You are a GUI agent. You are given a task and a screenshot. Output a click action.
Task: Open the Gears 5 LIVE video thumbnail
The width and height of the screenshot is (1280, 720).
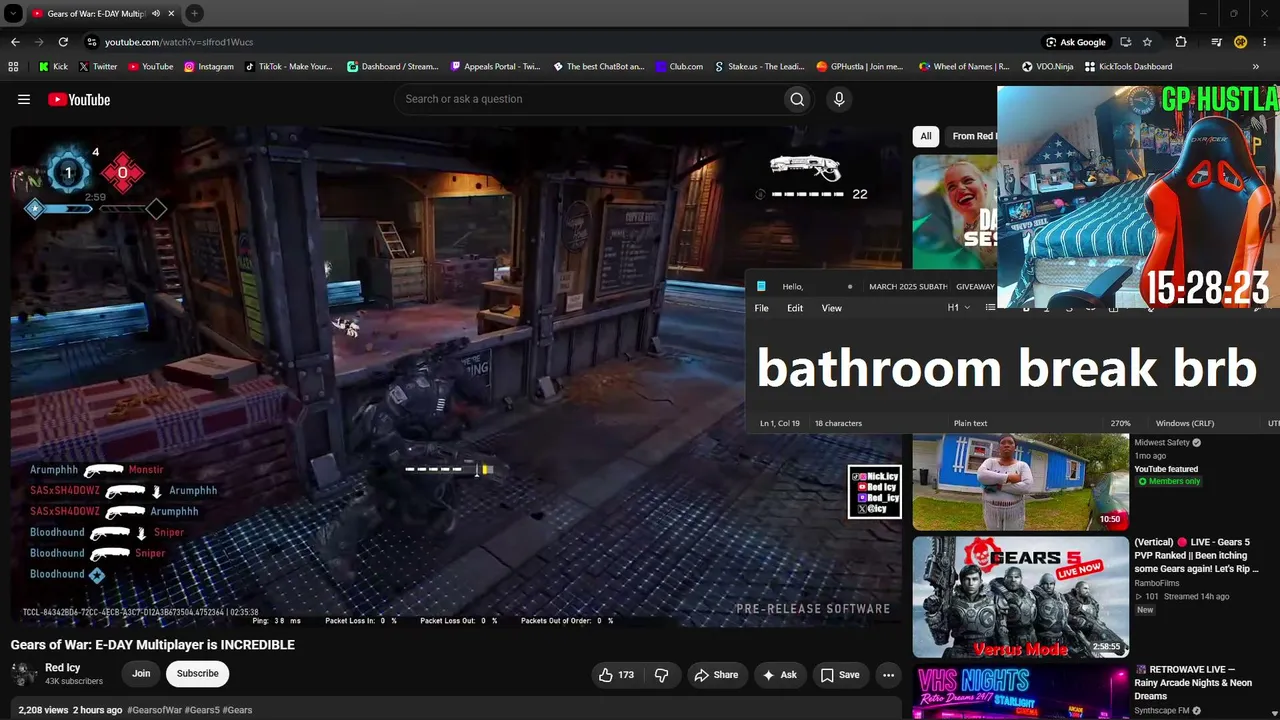pos(1021,597)
